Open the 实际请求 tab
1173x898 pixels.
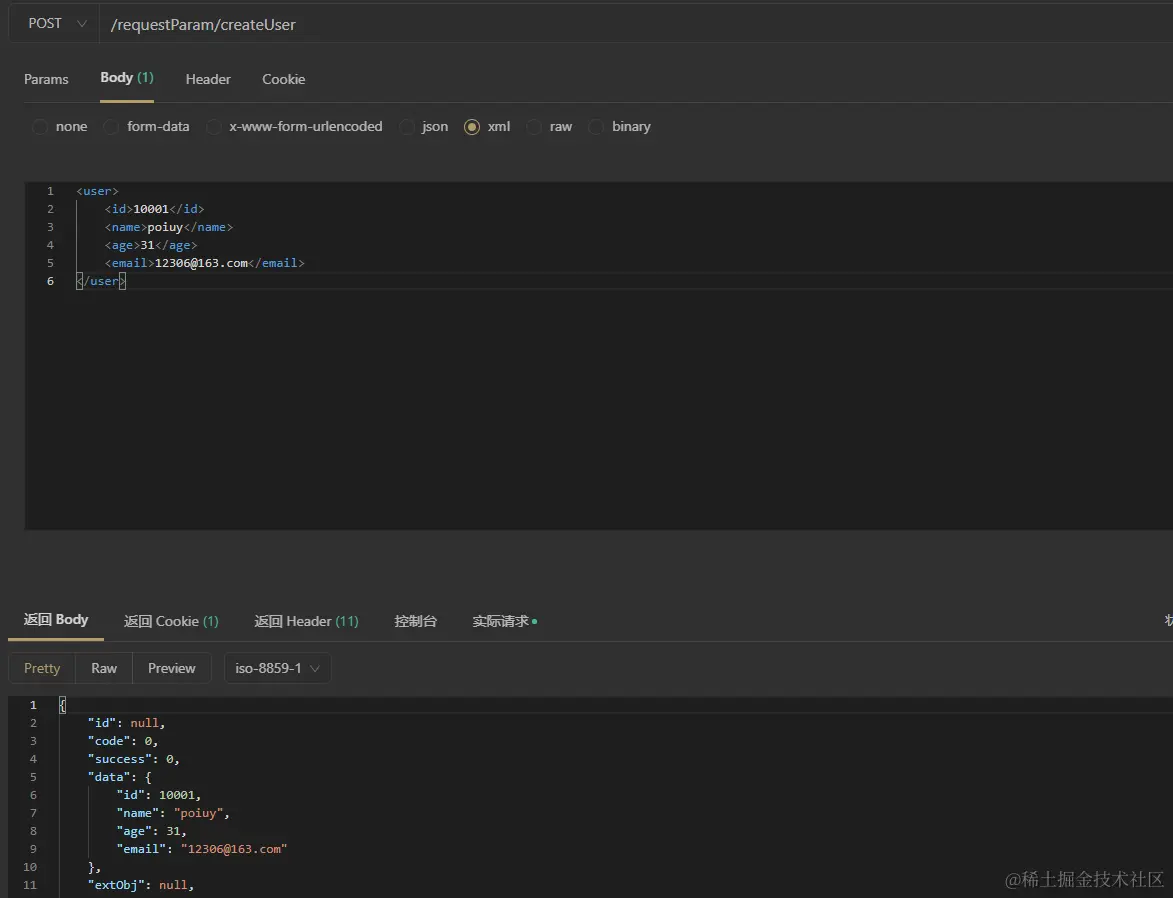click(x=504, y=621)
